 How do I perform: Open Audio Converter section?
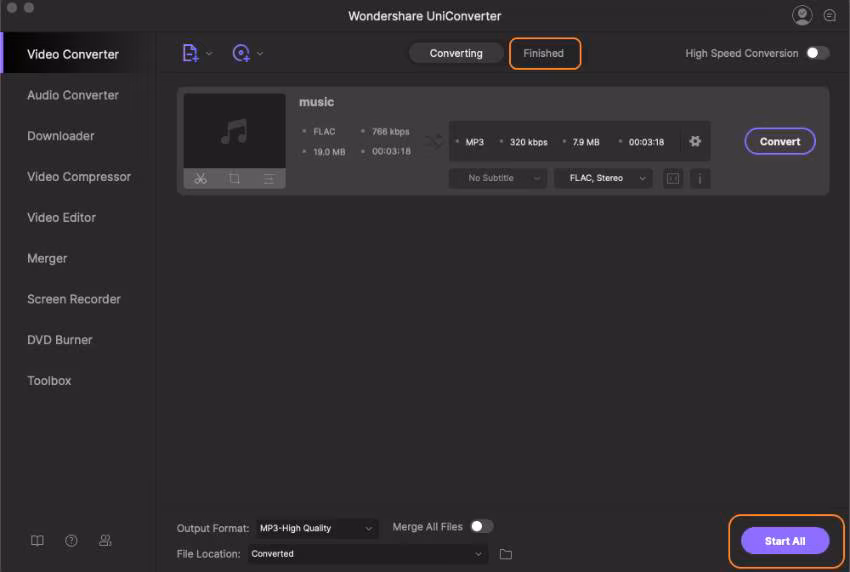pyautogui.click(x=73, y=95)
